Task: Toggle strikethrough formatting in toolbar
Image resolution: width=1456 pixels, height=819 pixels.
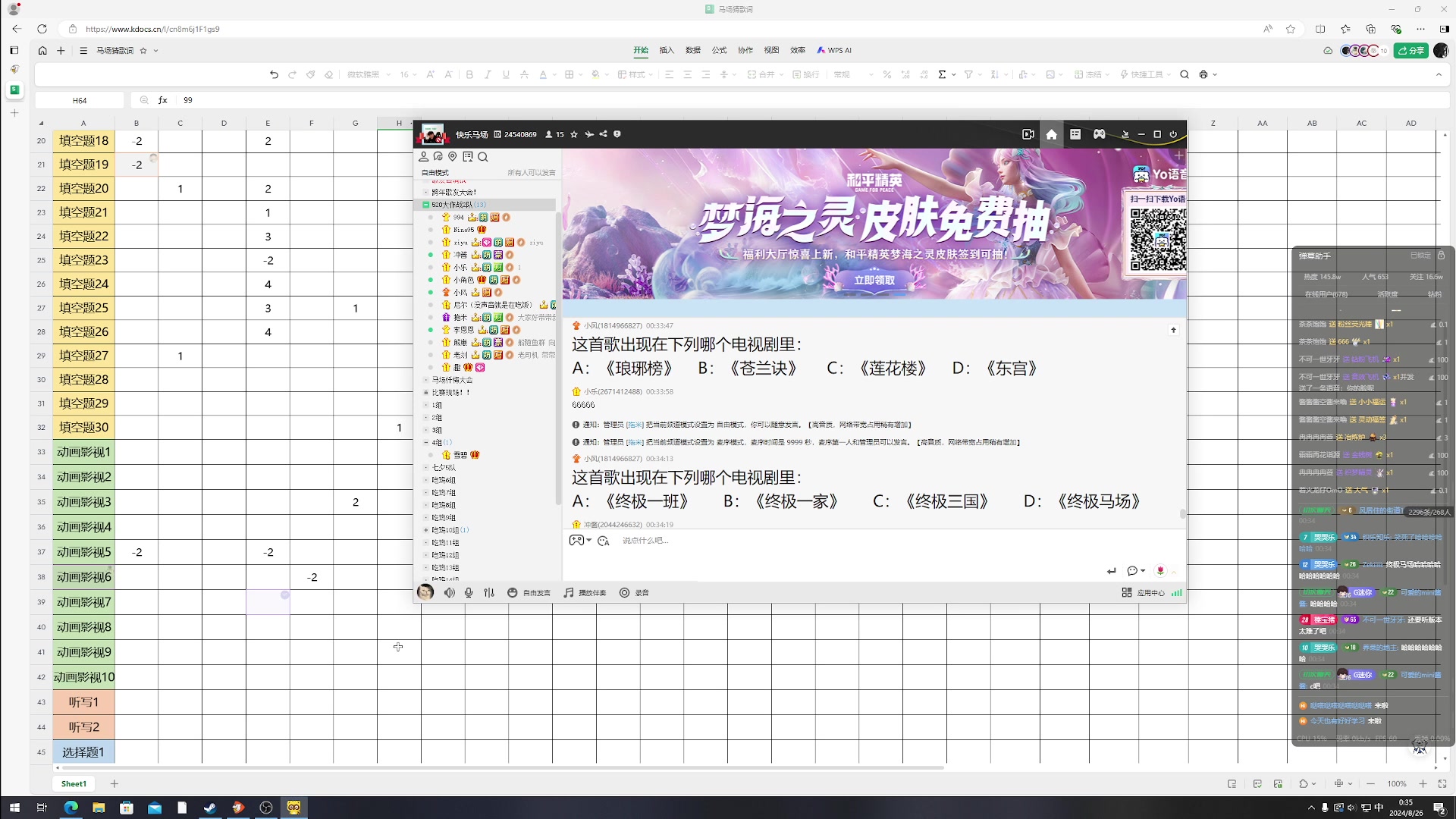Action: [524, 74]
